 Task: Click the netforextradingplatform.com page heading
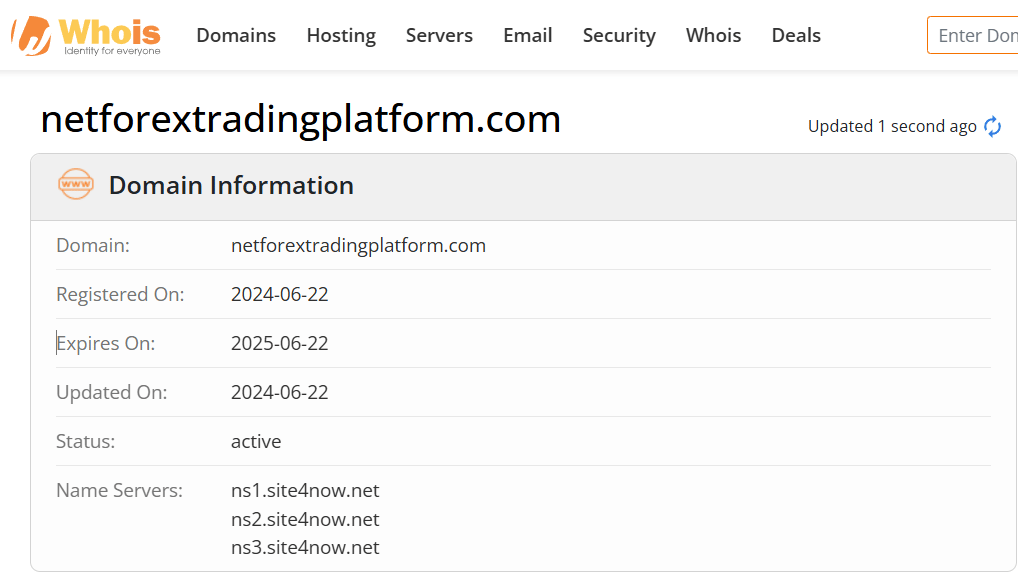[x=301, y=119]
